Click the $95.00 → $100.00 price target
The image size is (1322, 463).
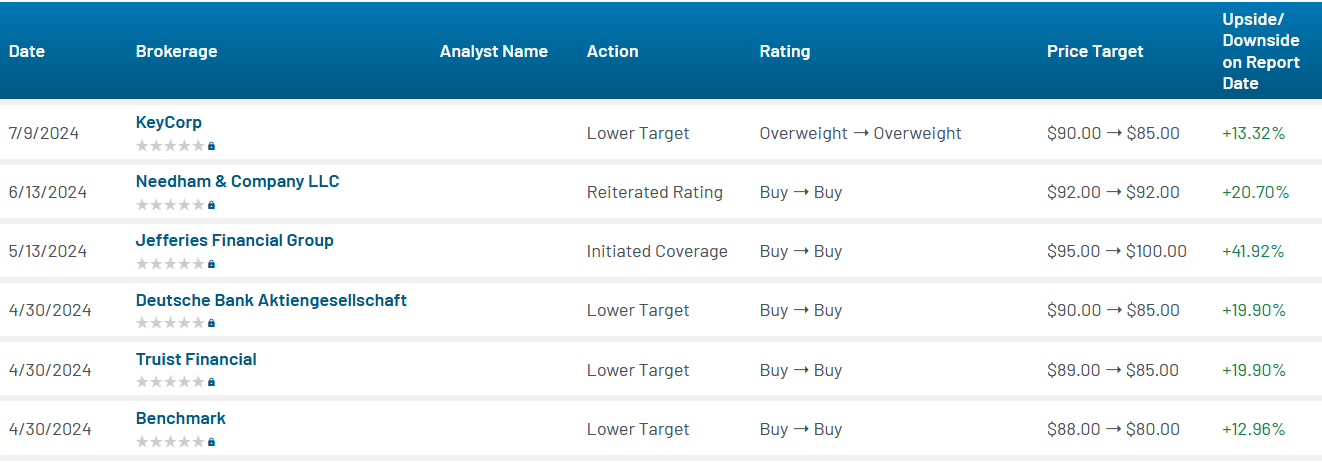(x=1117, y=251)
